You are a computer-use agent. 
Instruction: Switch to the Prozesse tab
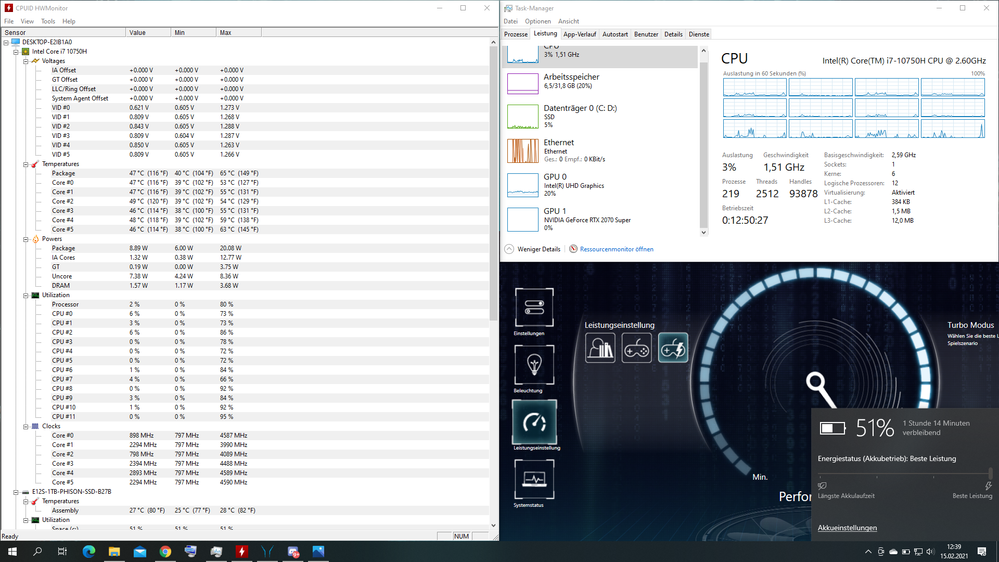pos(516,34)
